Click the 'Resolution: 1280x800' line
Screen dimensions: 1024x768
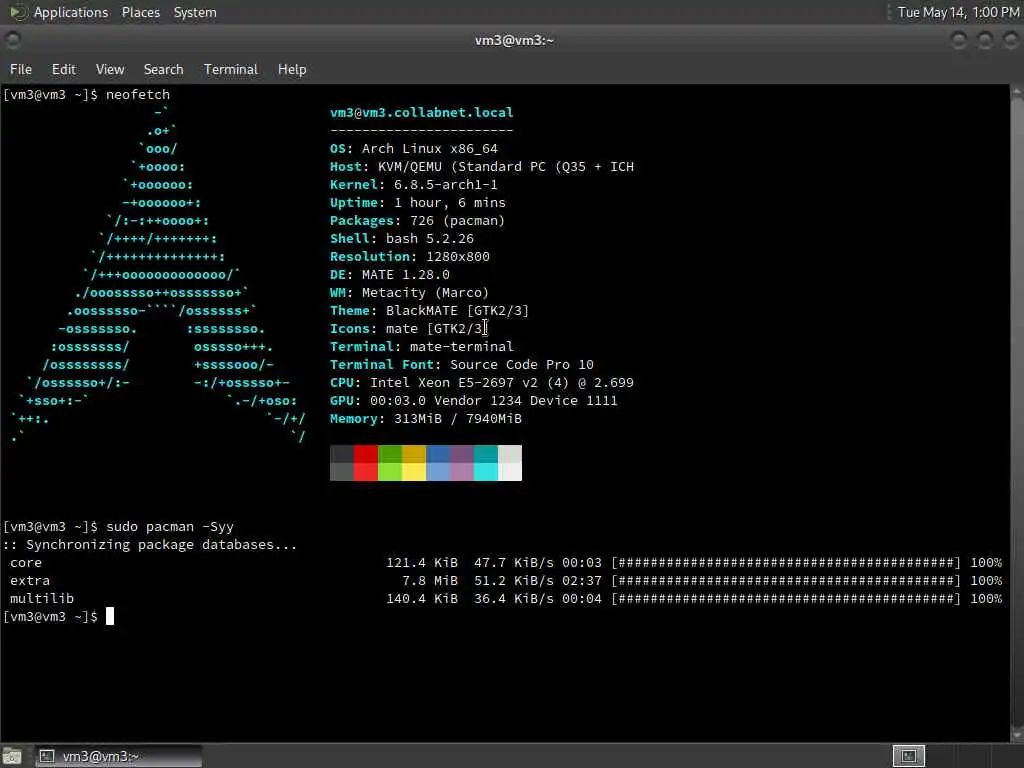pyautogui.click(x=410, y=257)
